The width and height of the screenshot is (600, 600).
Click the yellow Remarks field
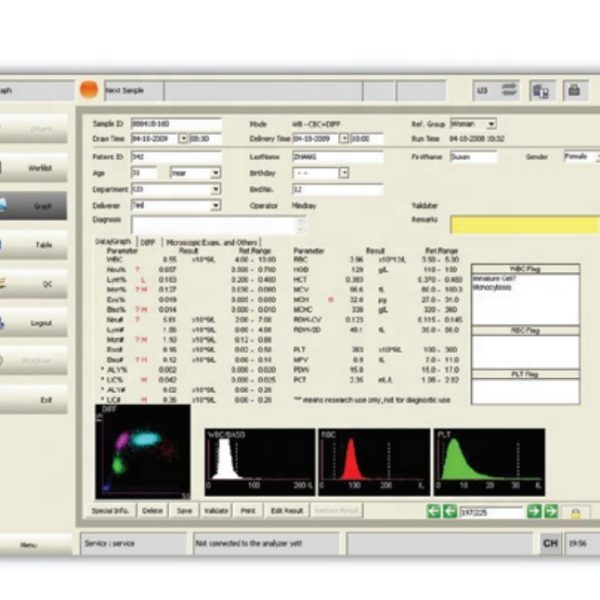[525, 225]
